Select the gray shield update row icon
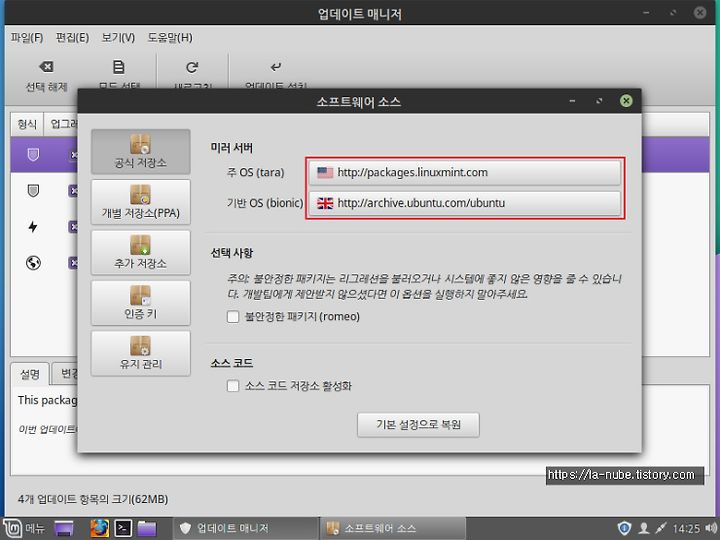Image resolution: width=720 pixels, height=540 pixels. coord(33,191)
